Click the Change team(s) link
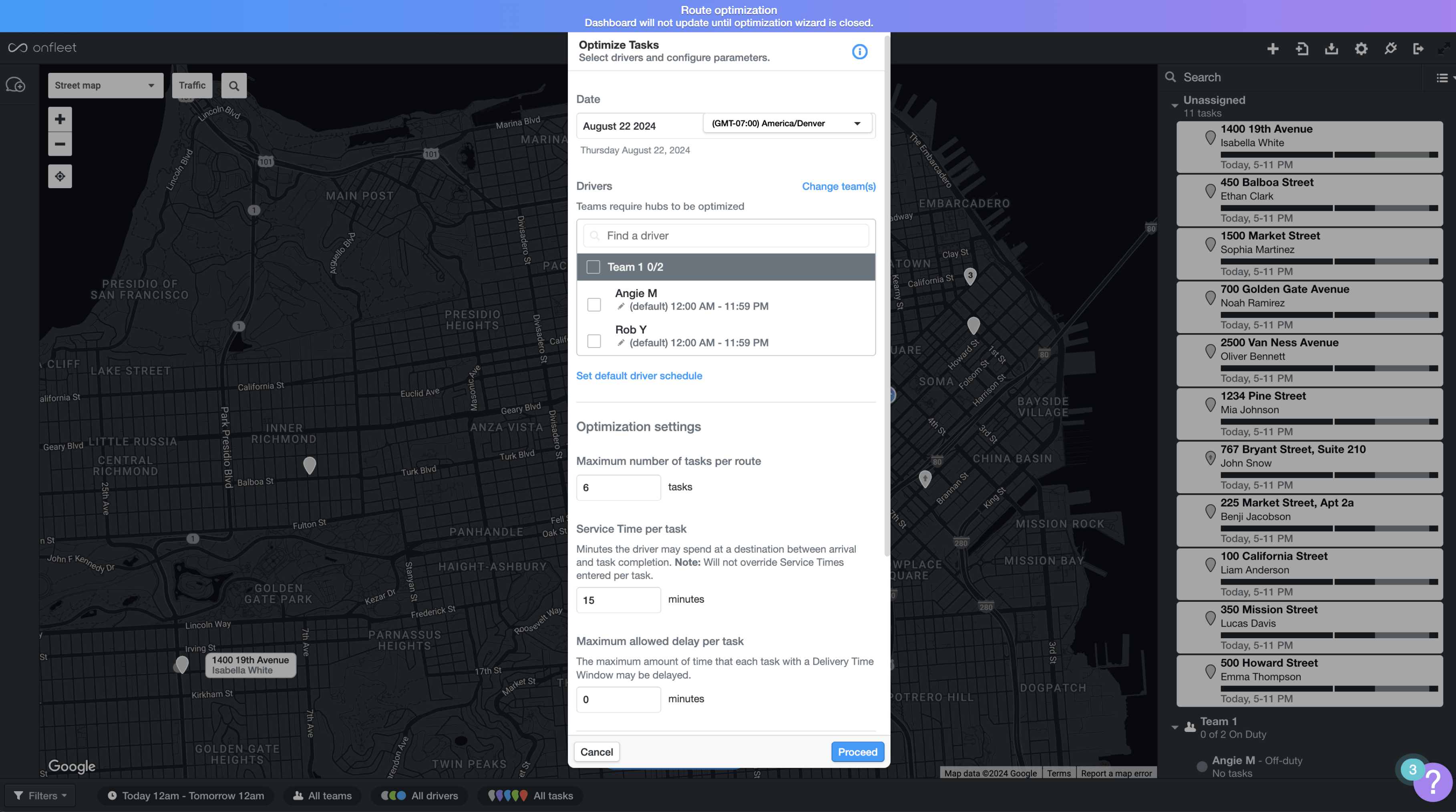This screenshot has width=1456, height=812. (839, 187)
